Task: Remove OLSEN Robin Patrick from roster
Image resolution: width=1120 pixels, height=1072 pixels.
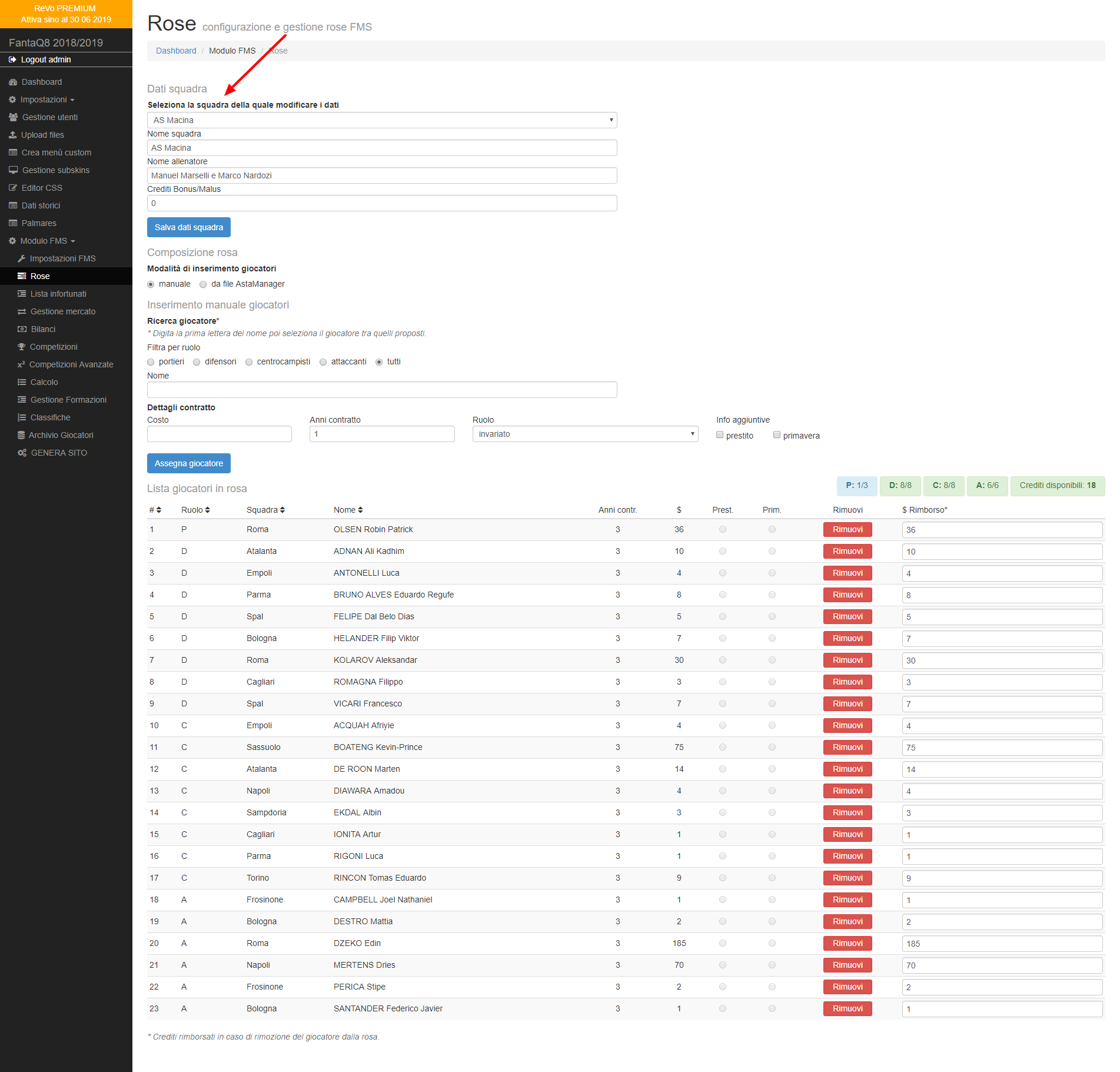Action: 848,529
